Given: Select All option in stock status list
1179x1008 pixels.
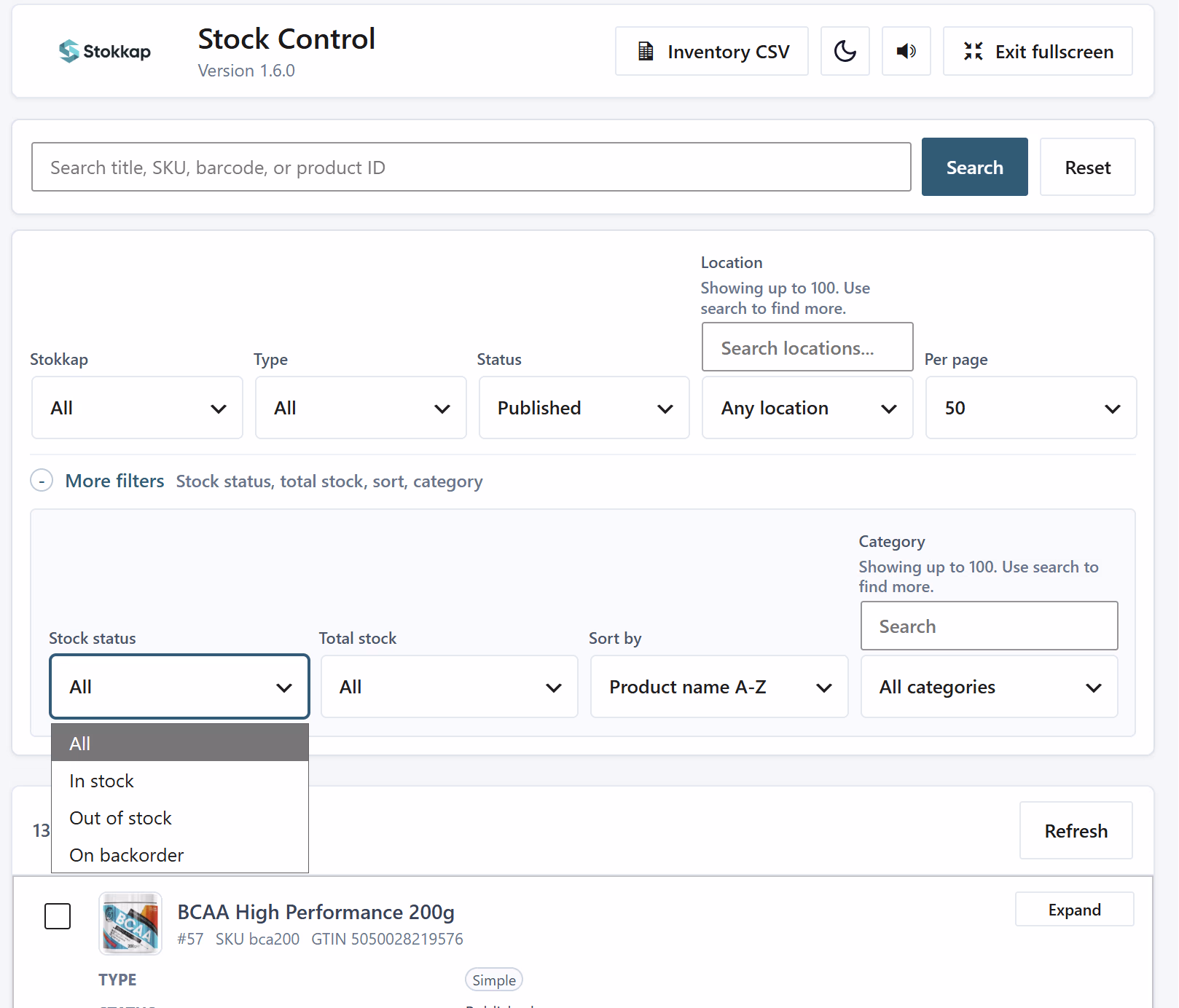Looking at the screenshot, I should point(180,743).
